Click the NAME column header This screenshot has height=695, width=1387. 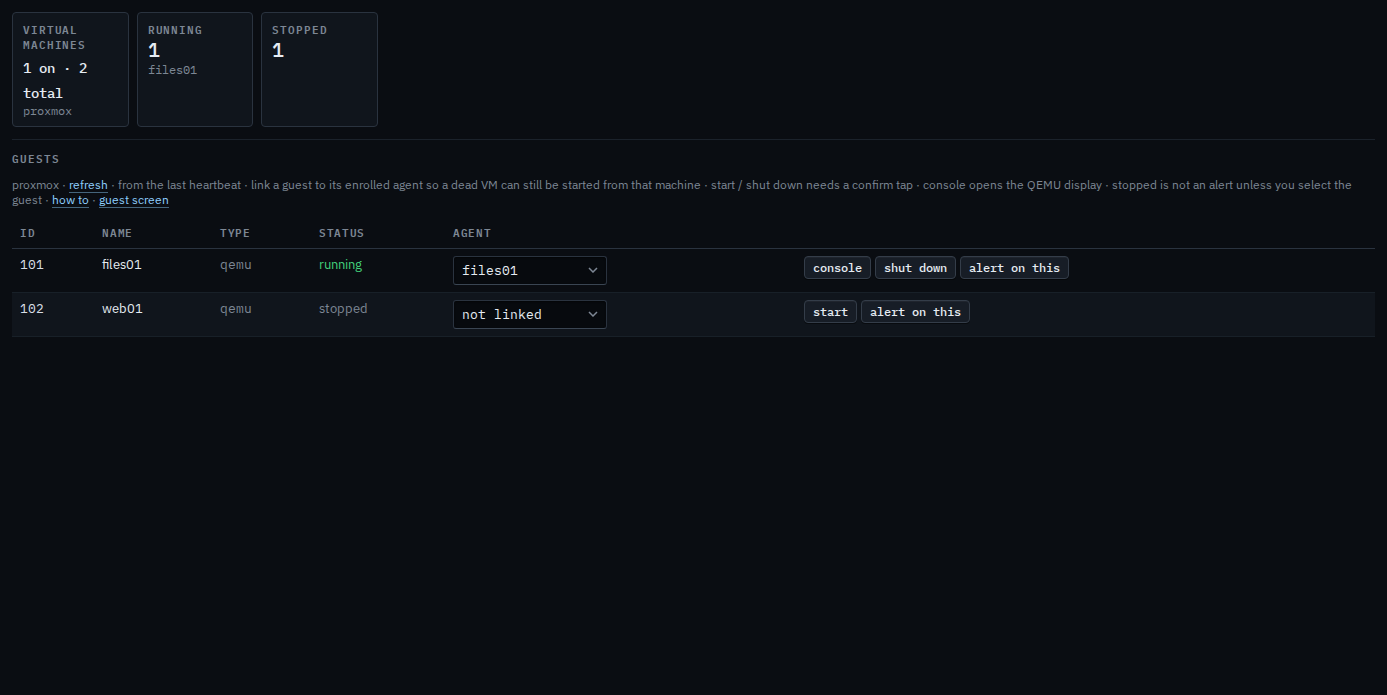pos(117,233)
